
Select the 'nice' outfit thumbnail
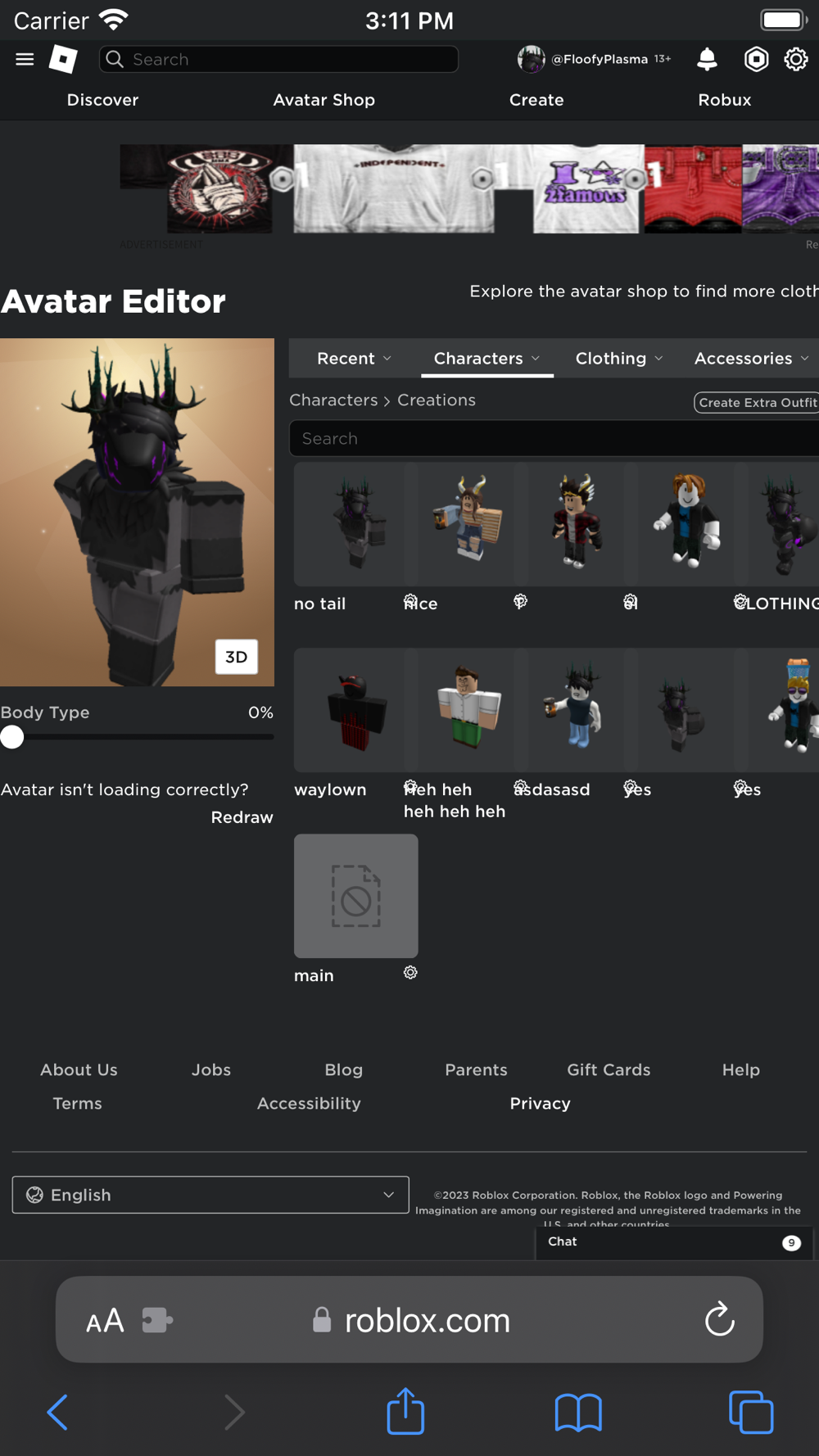tap(465, 524)
